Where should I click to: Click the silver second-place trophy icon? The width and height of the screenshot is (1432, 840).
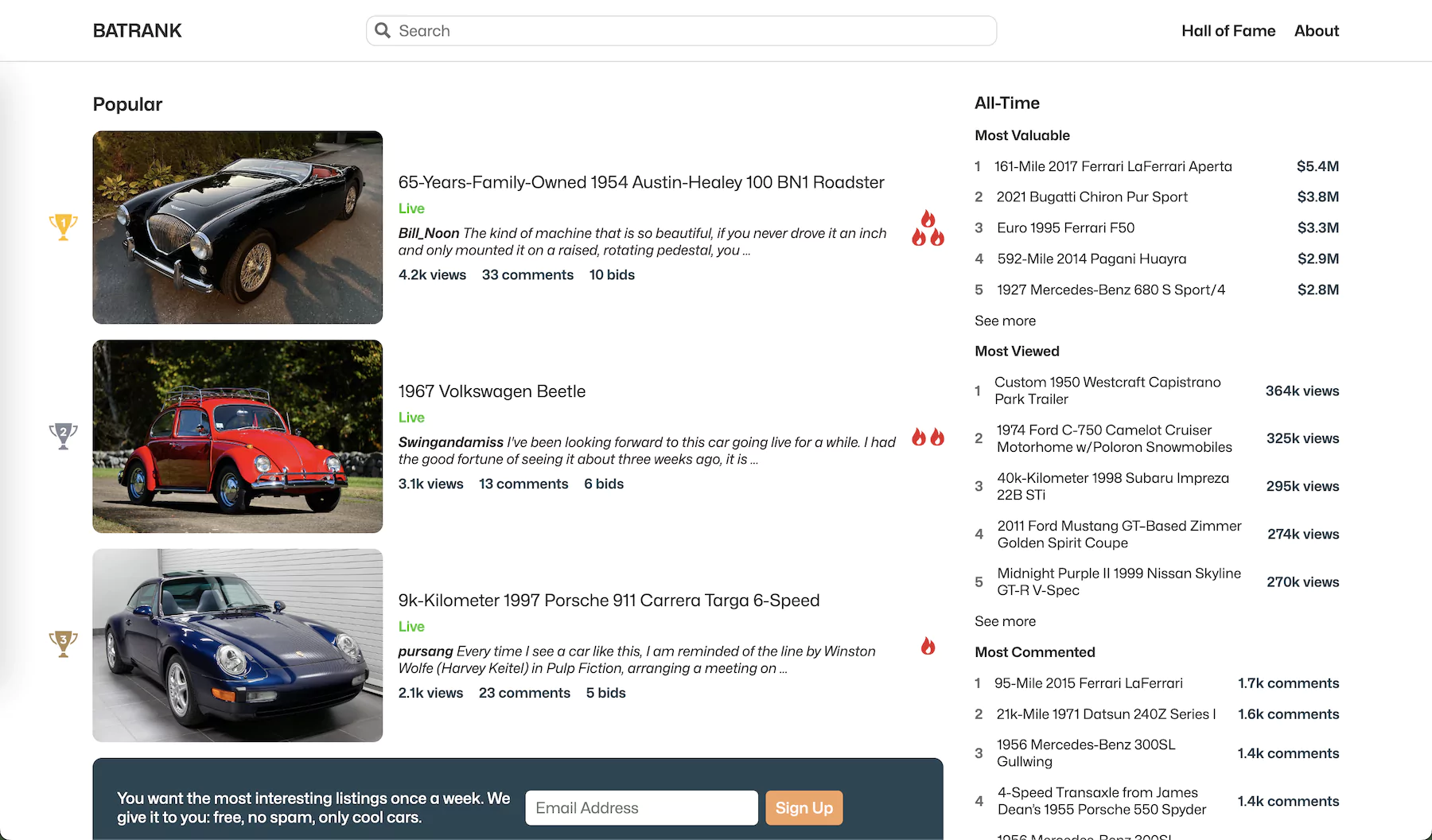pyautogui.click(x=63, y=436)
